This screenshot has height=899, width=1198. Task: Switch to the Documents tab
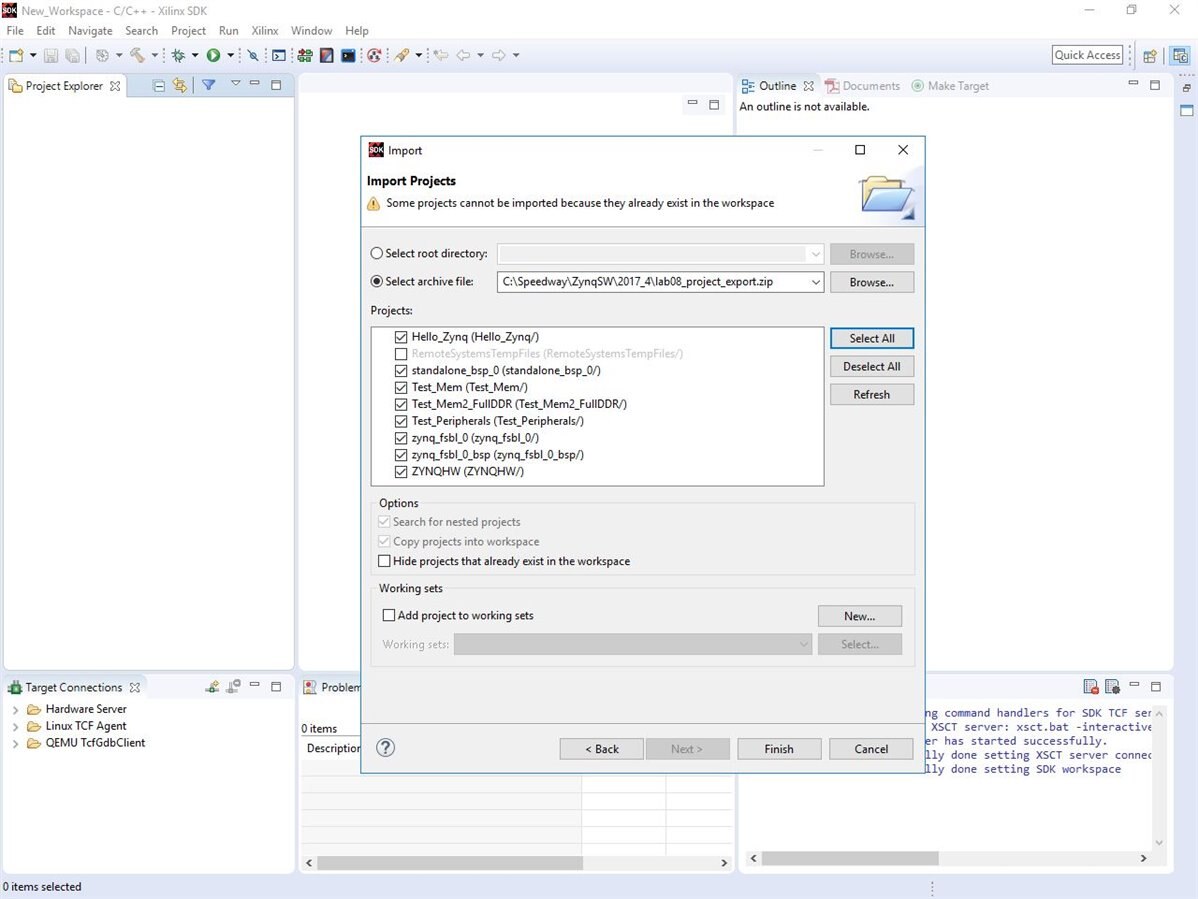tap(863, 86)
